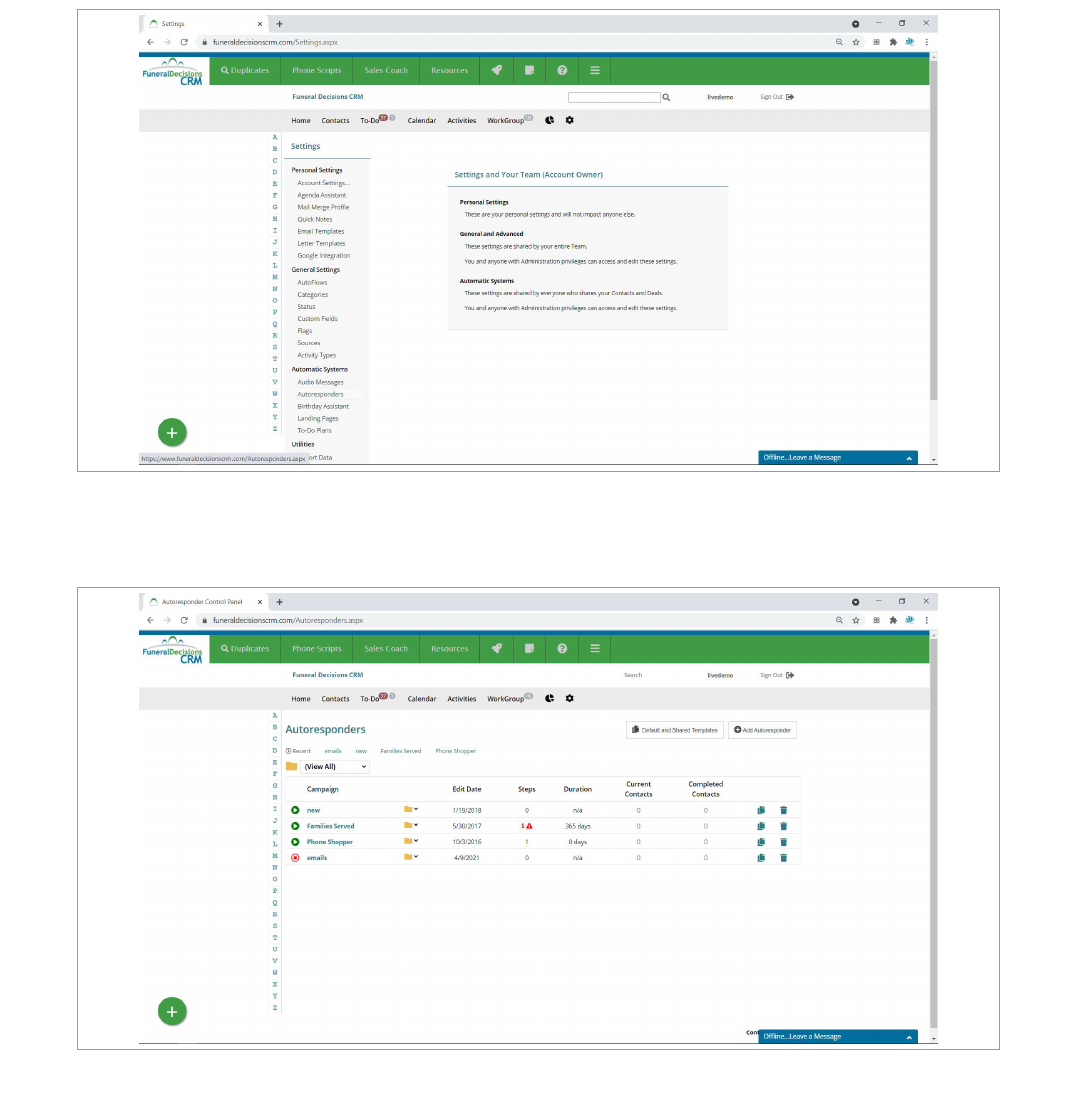Toggle the green active status of the "new" campaign
The width and height of the screenshot is (1075, 1110).
point(295,810)
